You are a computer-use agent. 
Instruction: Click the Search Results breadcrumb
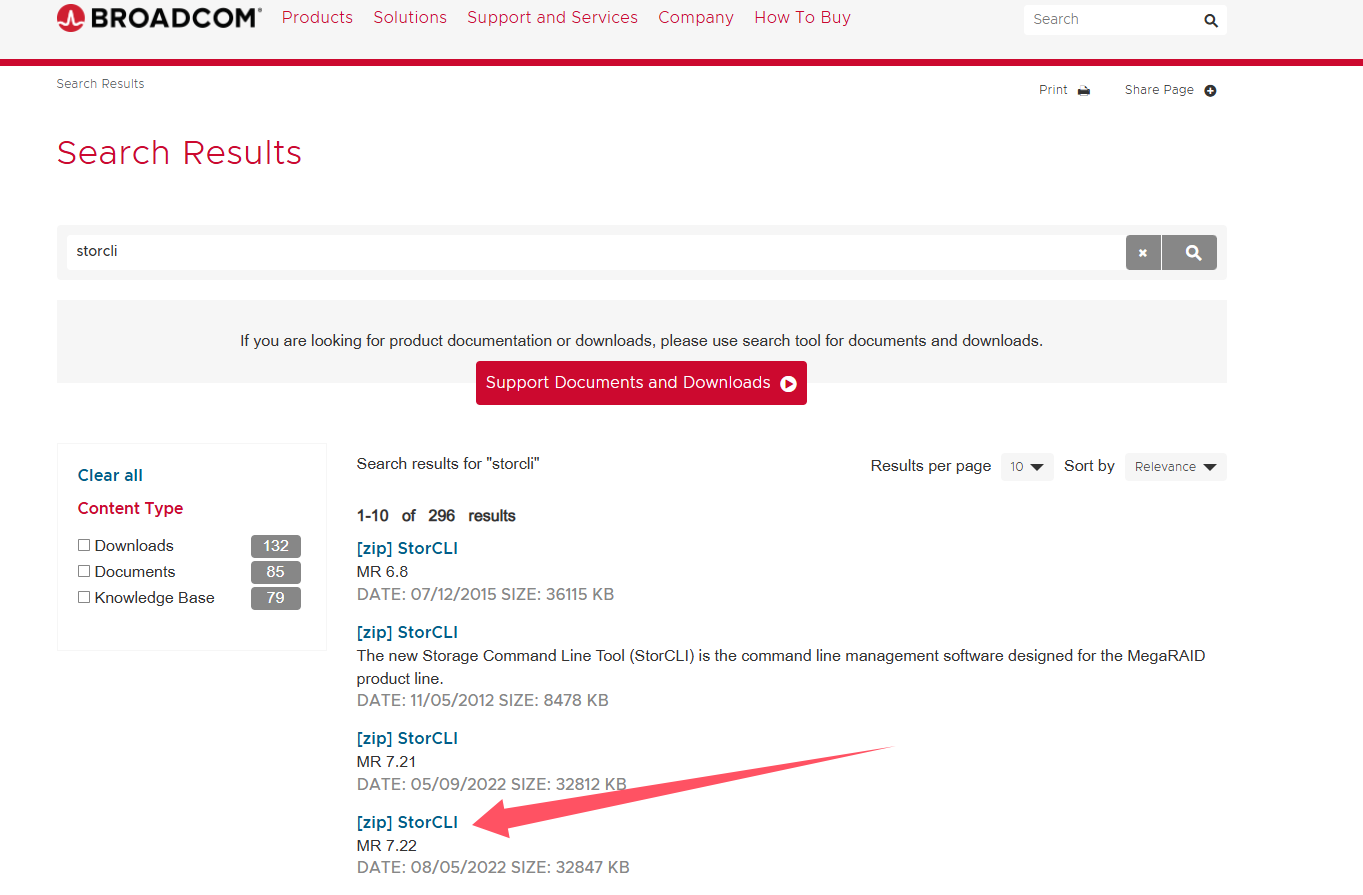click(100, 84)
